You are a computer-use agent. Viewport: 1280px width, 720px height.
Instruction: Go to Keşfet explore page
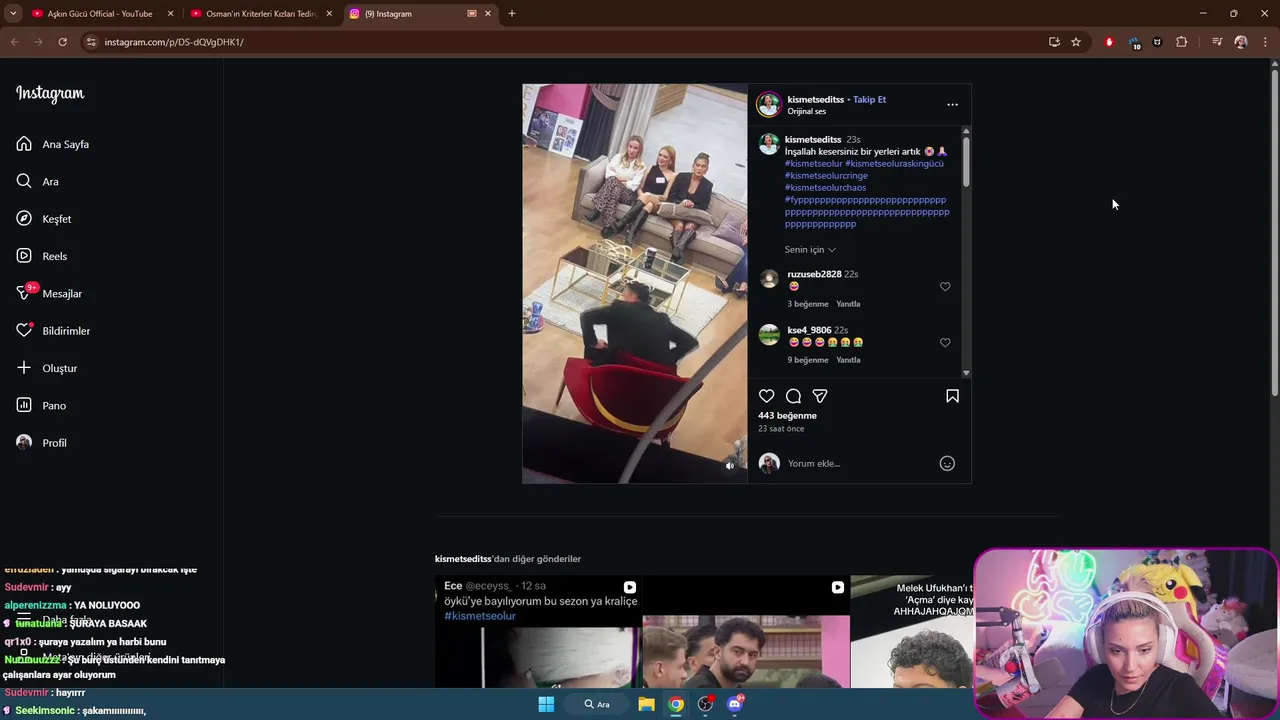point(44,219)
